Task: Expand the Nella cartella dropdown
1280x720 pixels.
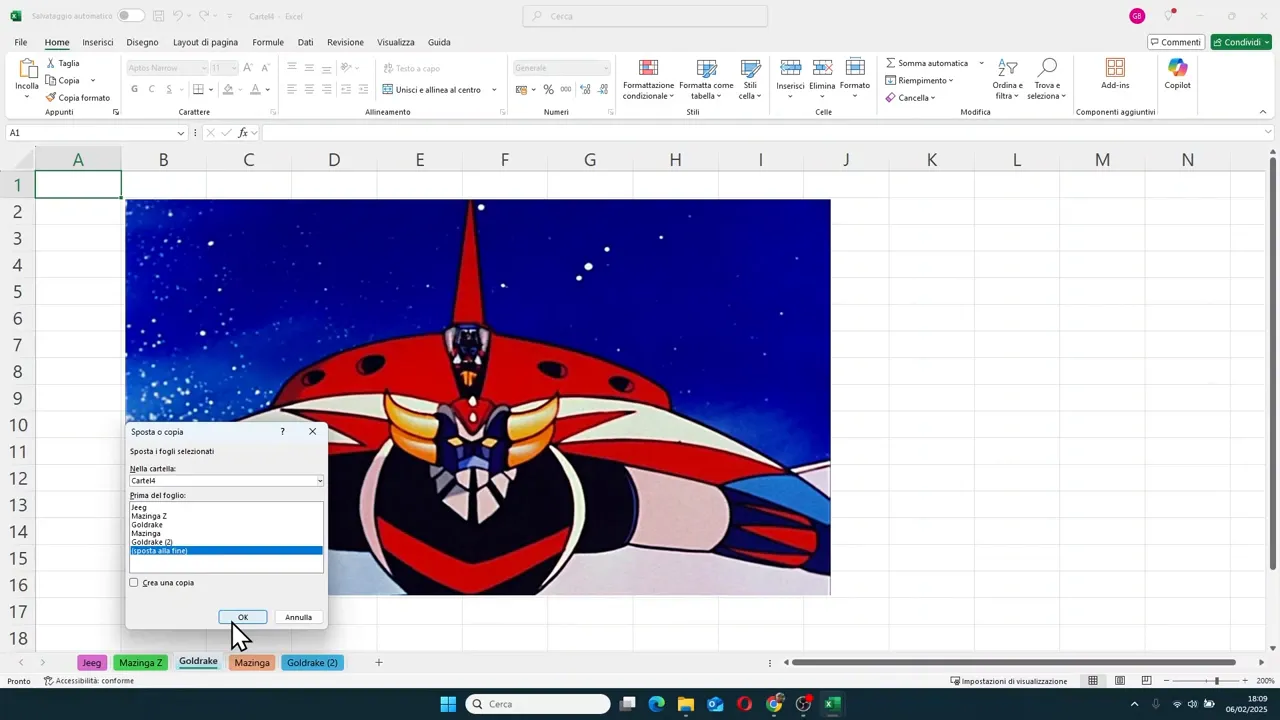Action: point(320,481)
